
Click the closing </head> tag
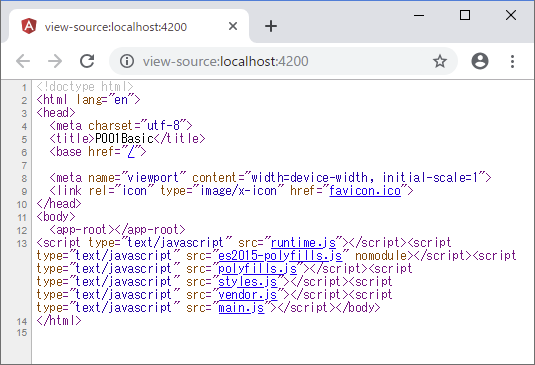coord(59,204)
